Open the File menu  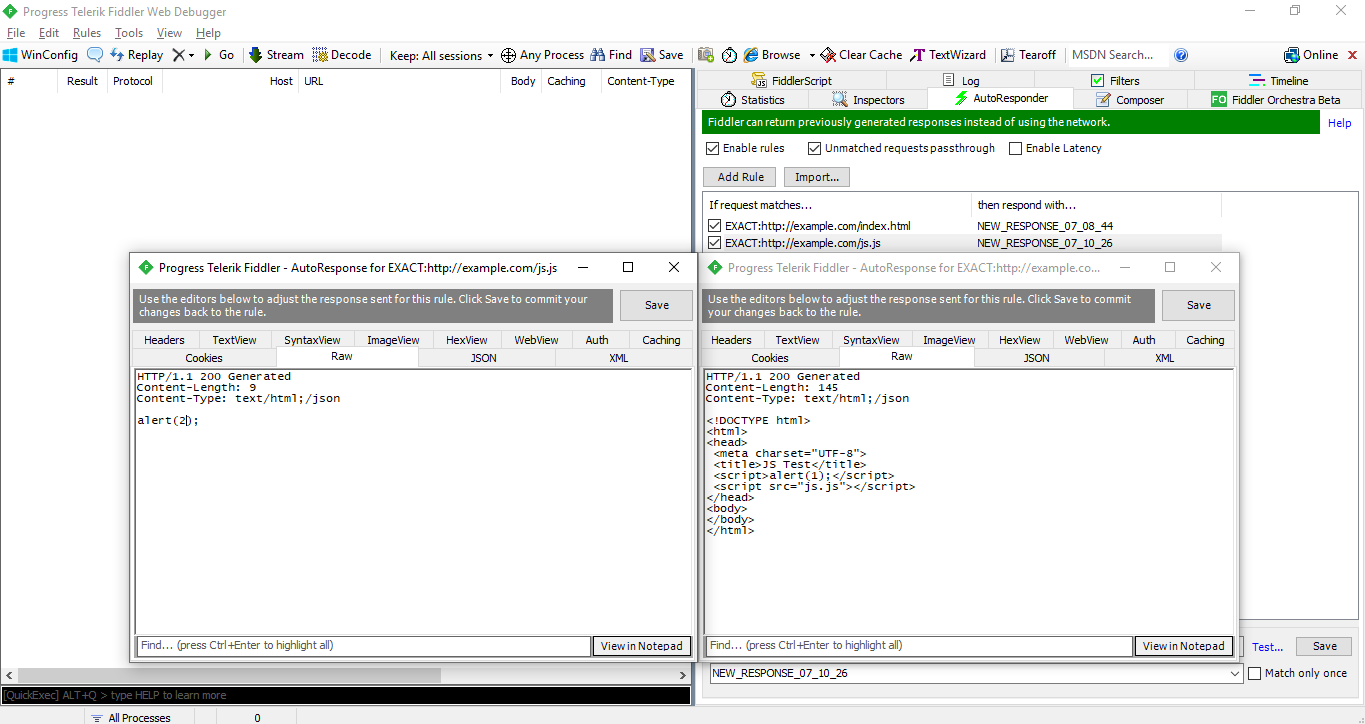(16, 33)
